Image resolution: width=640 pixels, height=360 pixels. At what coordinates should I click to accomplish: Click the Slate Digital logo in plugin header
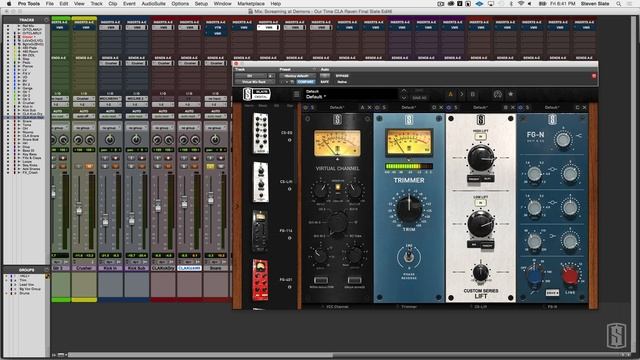(x=257, y=94)
